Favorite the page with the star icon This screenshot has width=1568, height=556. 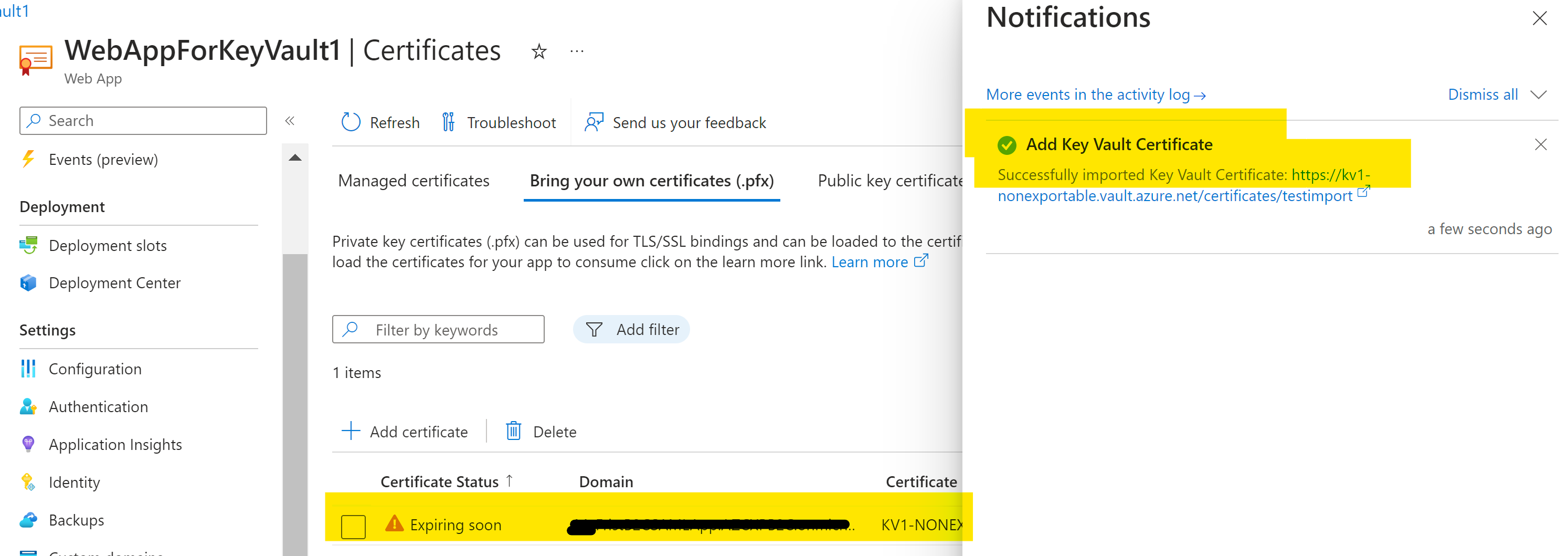[x=539, y=52]
